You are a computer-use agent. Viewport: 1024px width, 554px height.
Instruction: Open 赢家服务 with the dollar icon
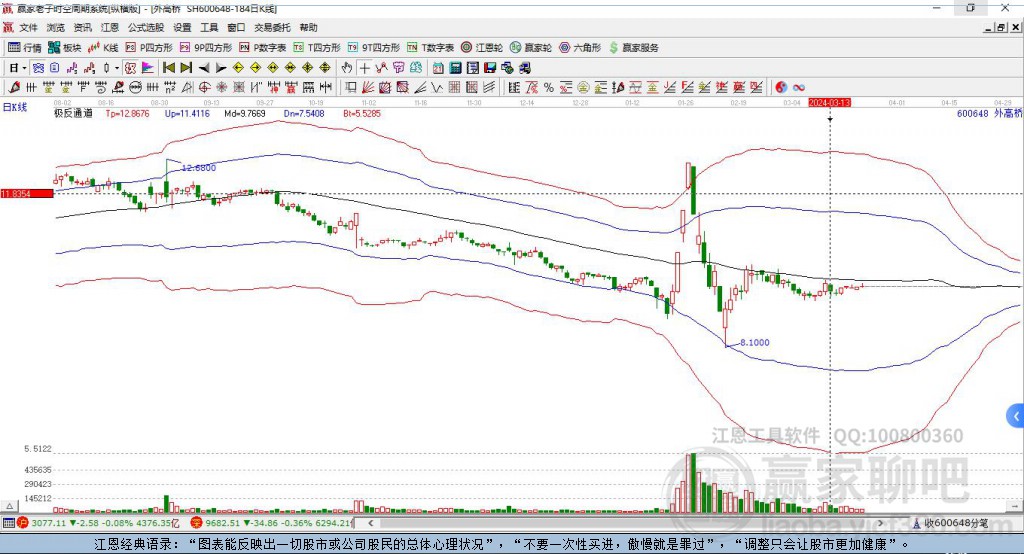click(633, 48)
